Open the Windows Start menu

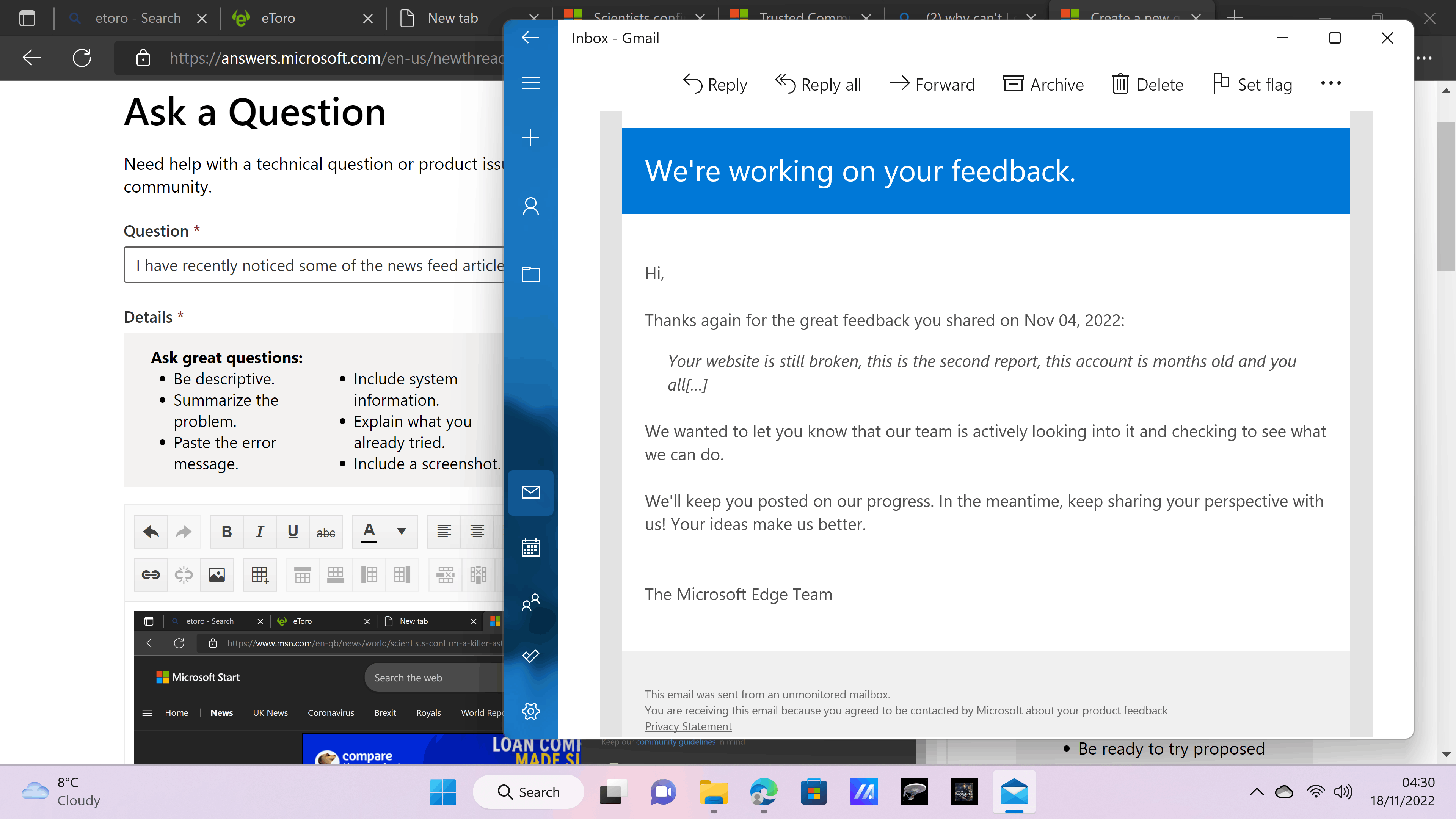click(x=442, y=792)
